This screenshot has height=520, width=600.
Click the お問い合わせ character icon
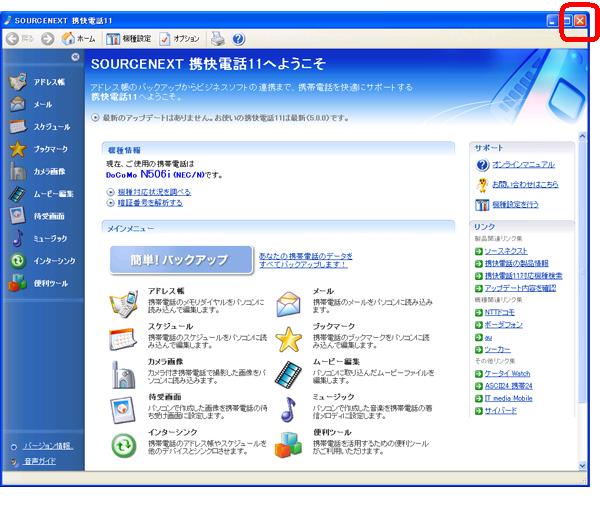pos(482,185)
